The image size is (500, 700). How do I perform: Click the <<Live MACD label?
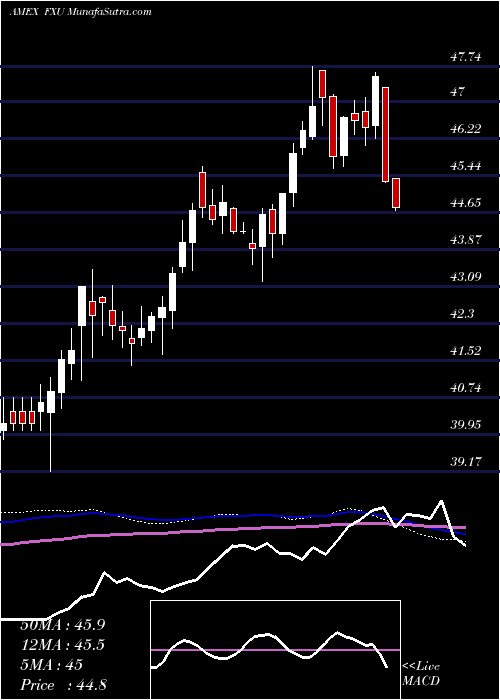click(421, 674)
